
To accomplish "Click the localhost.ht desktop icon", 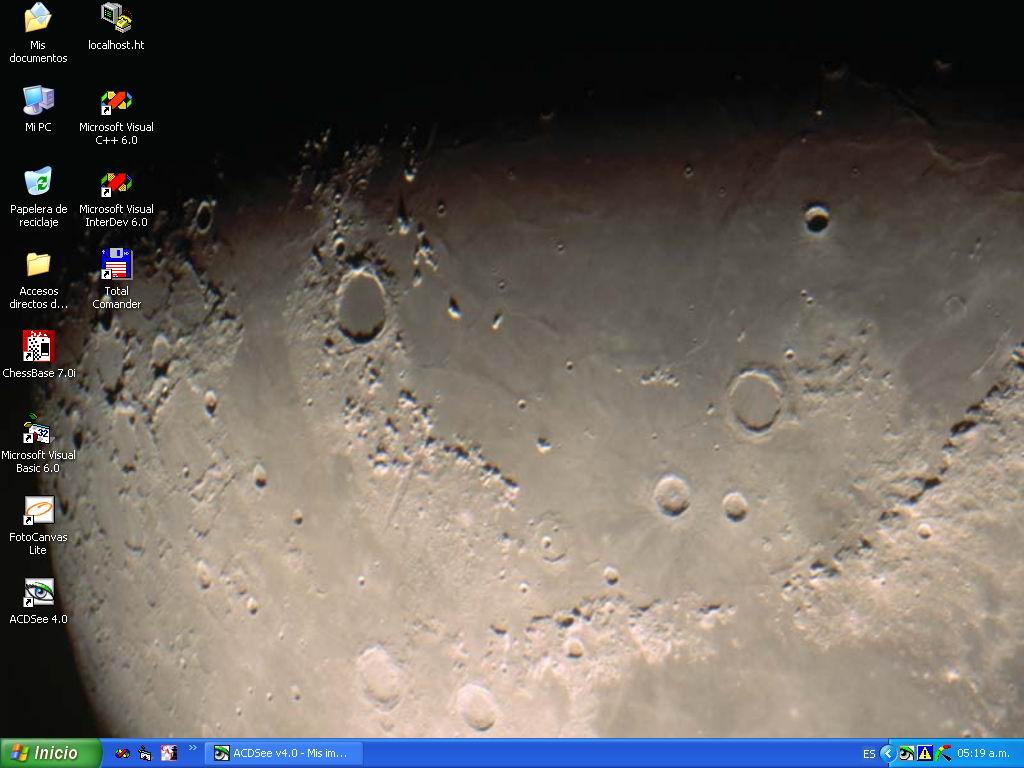I will click(x=116, y=18).
